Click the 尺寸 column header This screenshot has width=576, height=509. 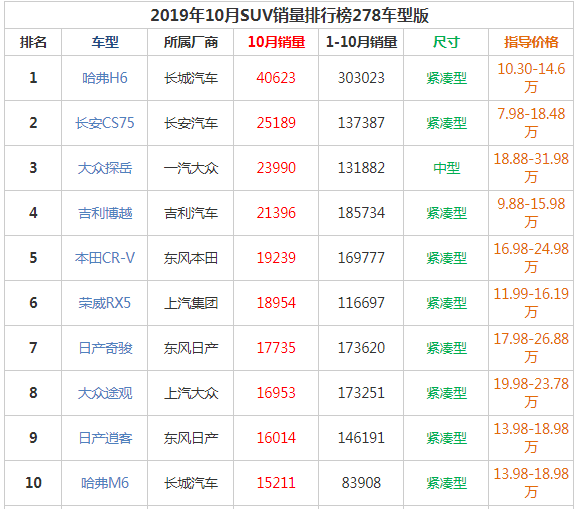(446, 42)
